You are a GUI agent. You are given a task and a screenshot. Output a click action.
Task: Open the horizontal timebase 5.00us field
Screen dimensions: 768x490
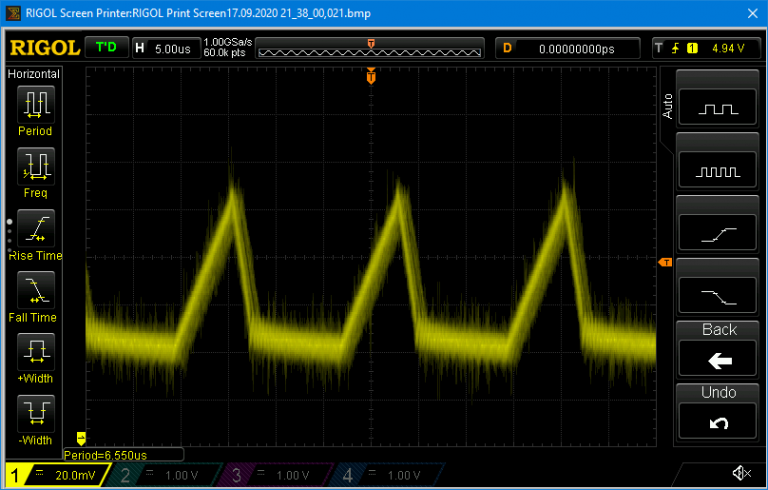(165, 48)
